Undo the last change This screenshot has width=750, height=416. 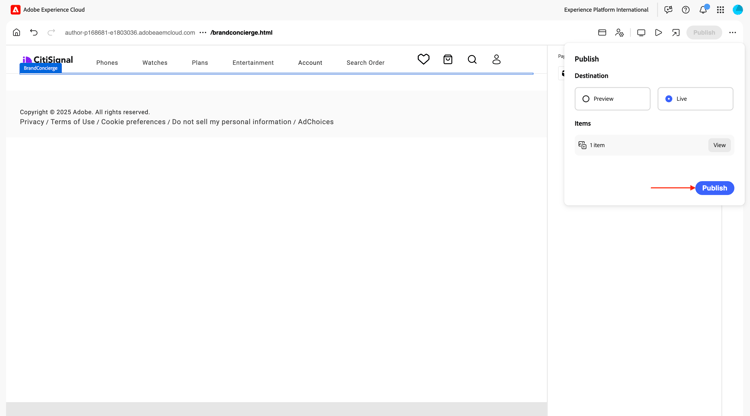tap(33, 33)
